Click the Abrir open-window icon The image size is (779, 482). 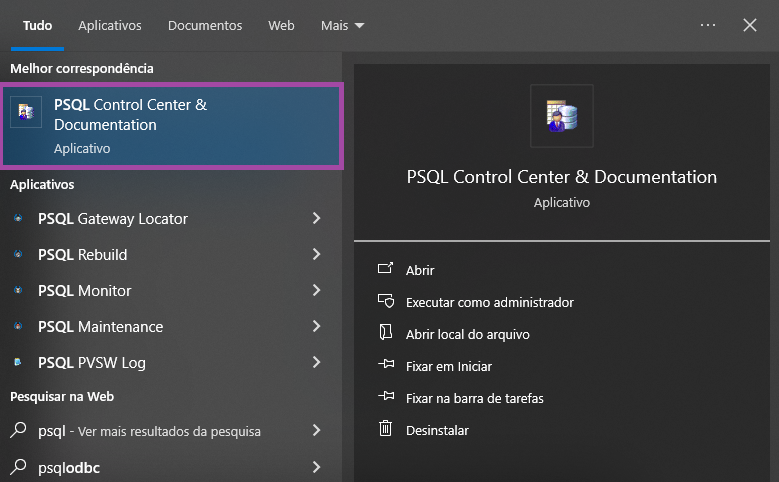coord(386,269)
